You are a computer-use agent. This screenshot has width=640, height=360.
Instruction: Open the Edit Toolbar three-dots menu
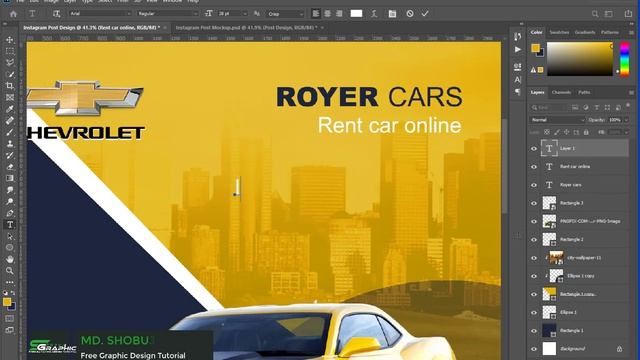[10, 282]
